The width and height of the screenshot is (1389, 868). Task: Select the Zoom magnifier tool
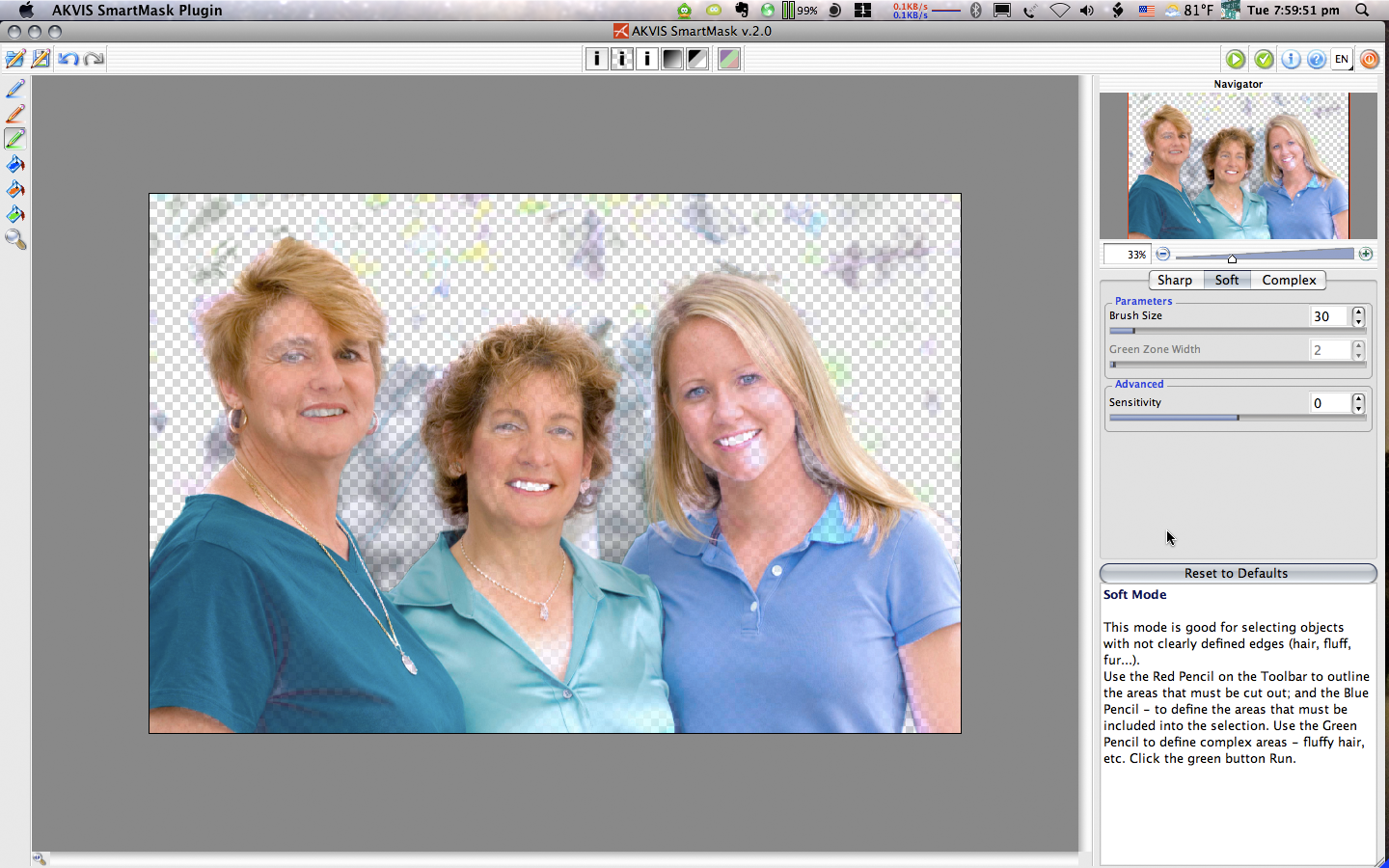tap(15, 239)
